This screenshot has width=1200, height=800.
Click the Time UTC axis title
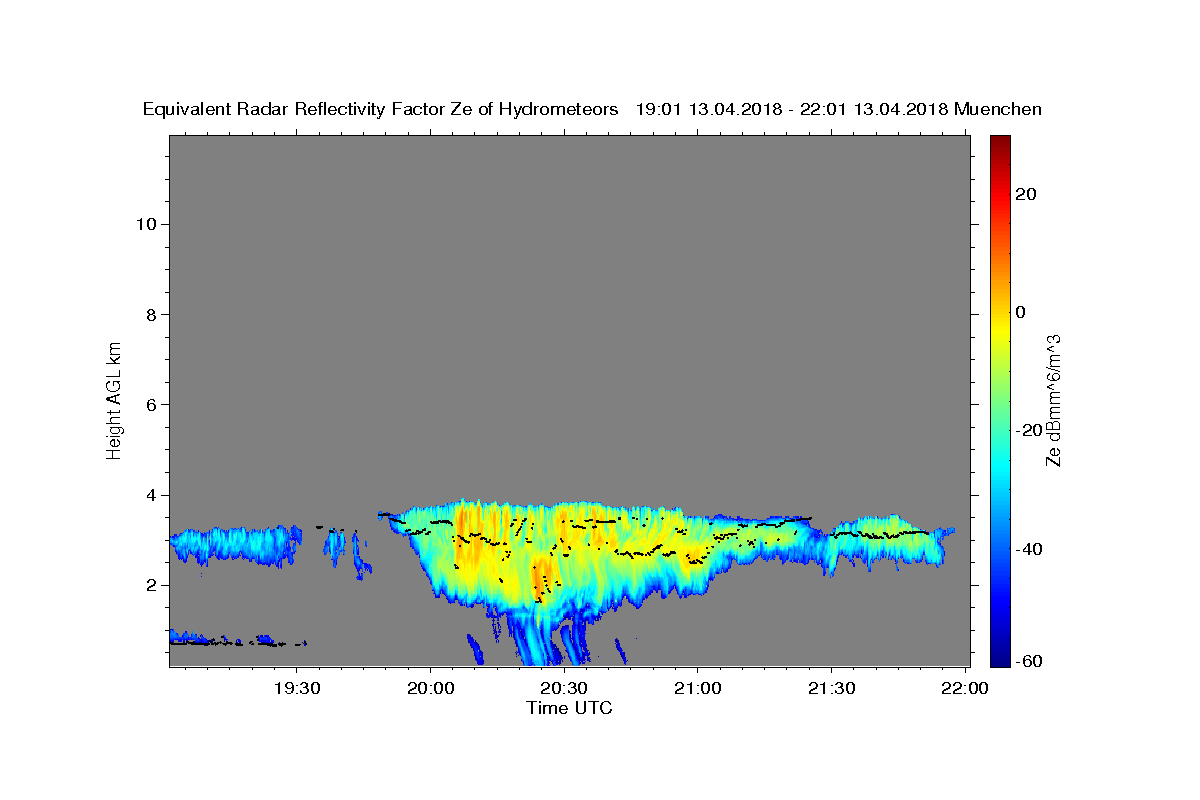click(569, 708)
